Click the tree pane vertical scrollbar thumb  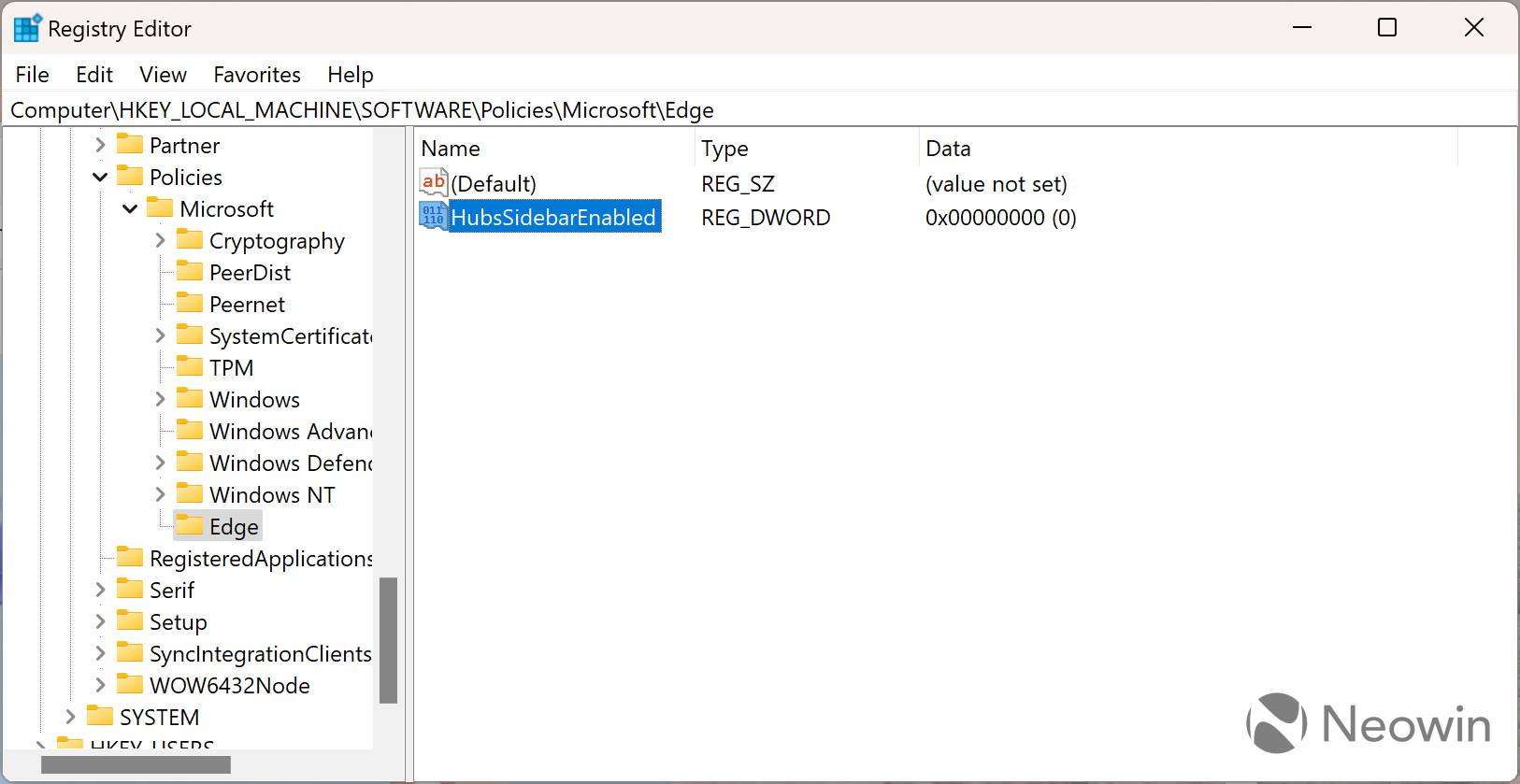click(389, 640)
